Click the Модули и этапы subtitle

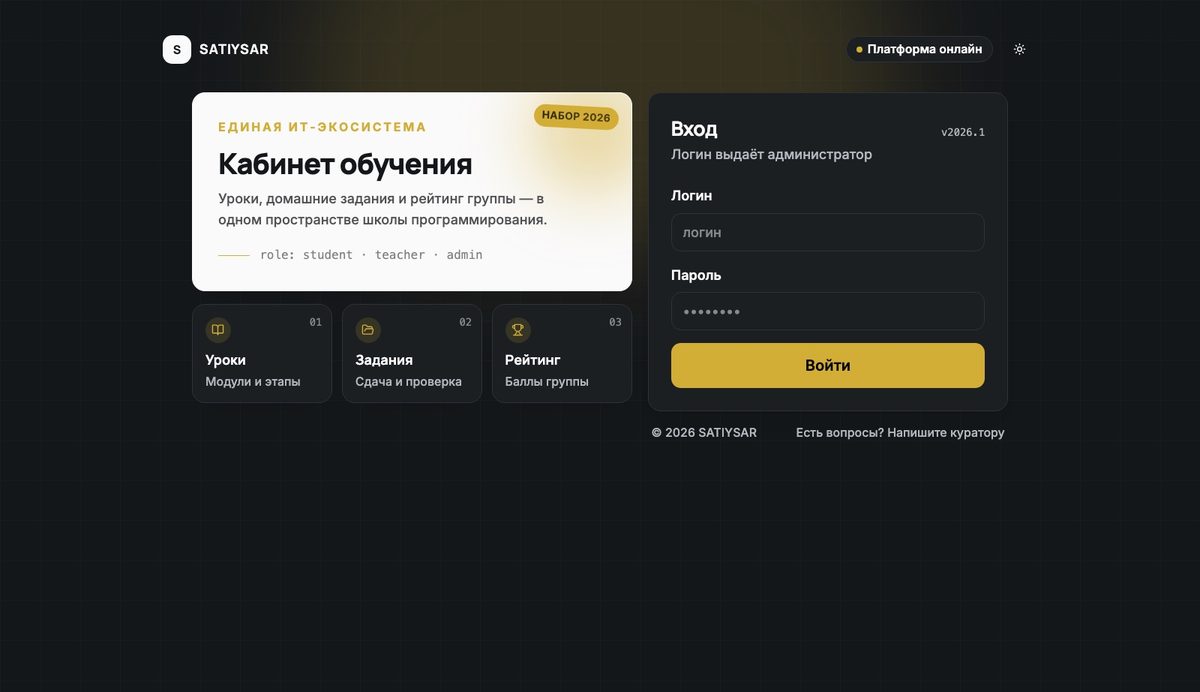point(253,382)
